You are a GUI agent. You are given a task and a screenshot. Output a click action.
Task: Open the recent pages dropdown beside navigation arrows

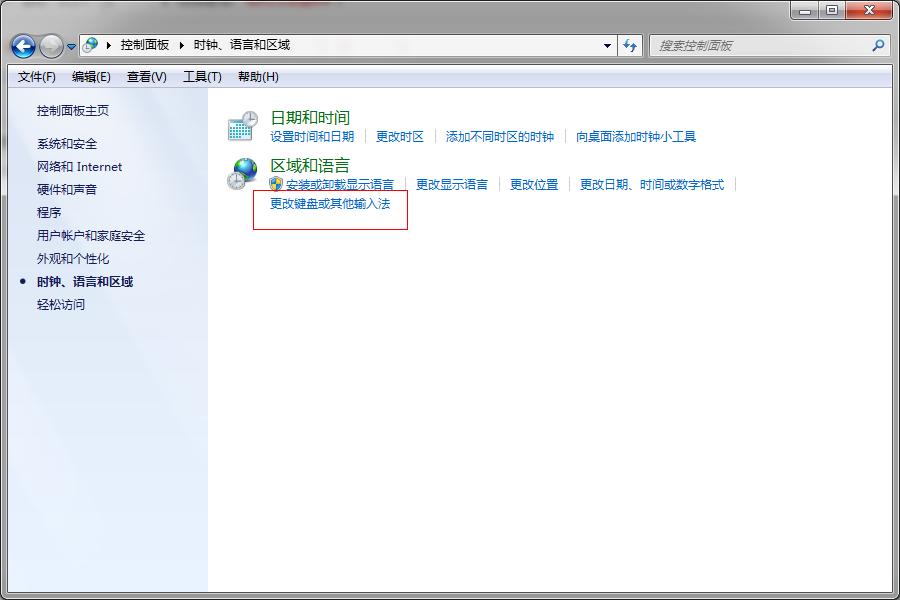[x=70, y=46]
